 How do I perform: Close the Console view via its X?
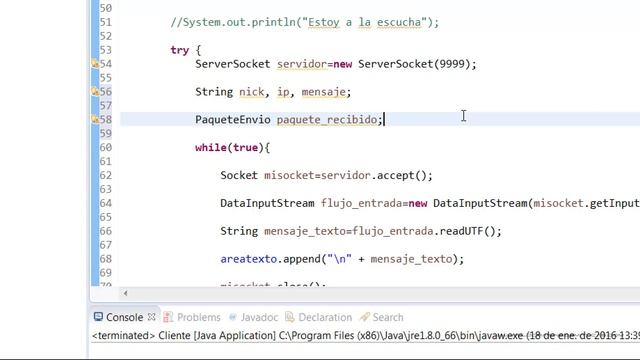point(151,317)
